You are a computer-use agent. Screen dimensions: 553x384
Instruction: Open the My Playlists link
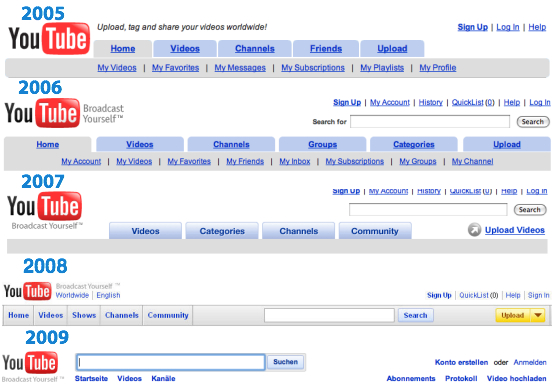click(382, 68)
